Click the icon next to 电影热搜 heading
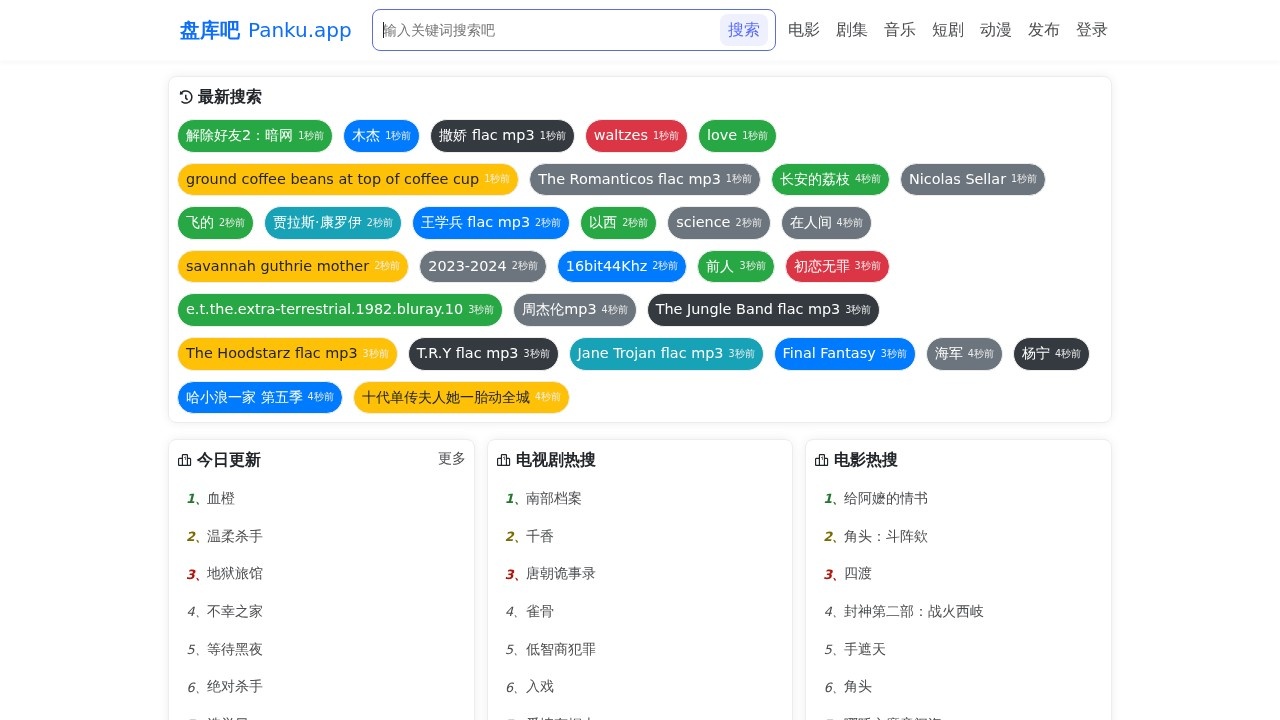1280x720 pixels. pyautogui.click(x=822, y=460)
